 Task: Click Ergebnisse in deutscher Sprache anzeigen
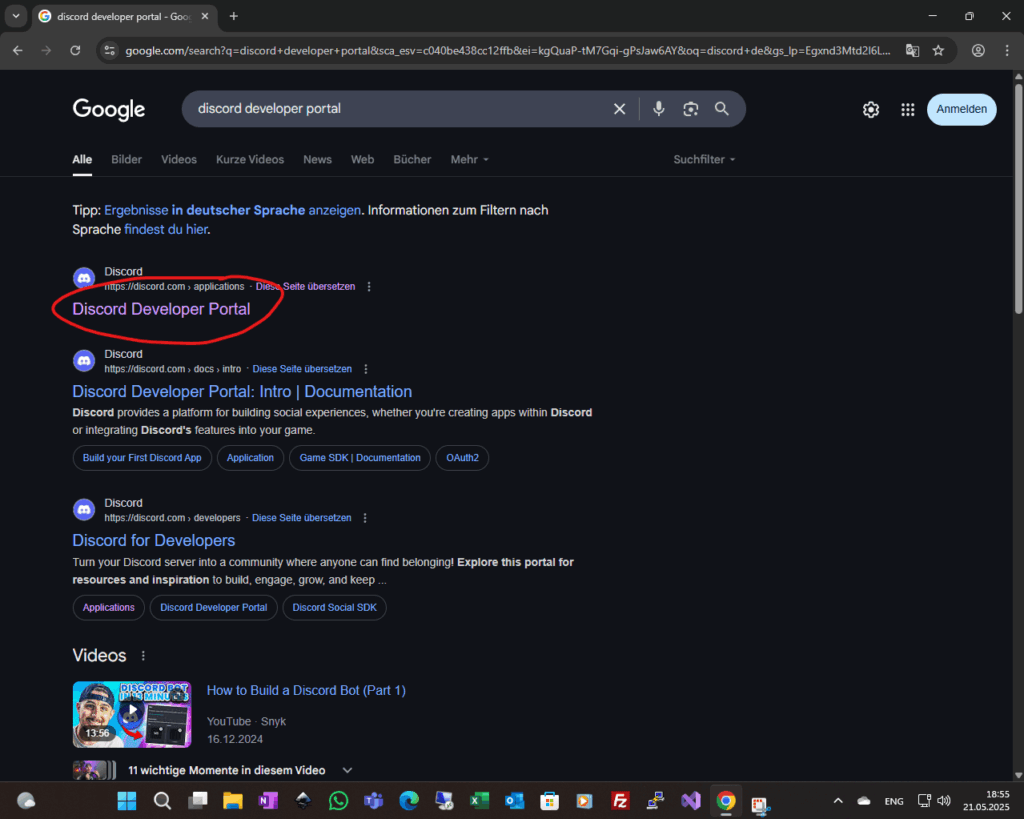point(232,210)
